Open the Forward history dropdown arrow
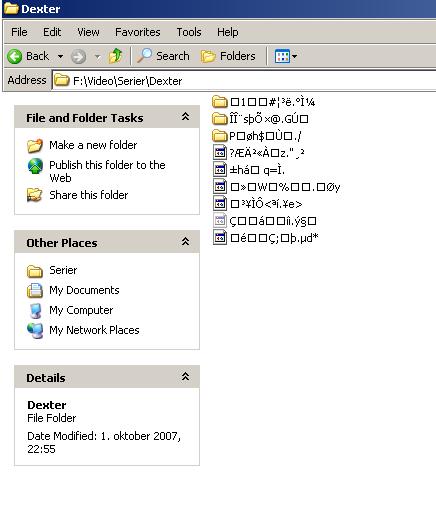 (x=97, y=56)
